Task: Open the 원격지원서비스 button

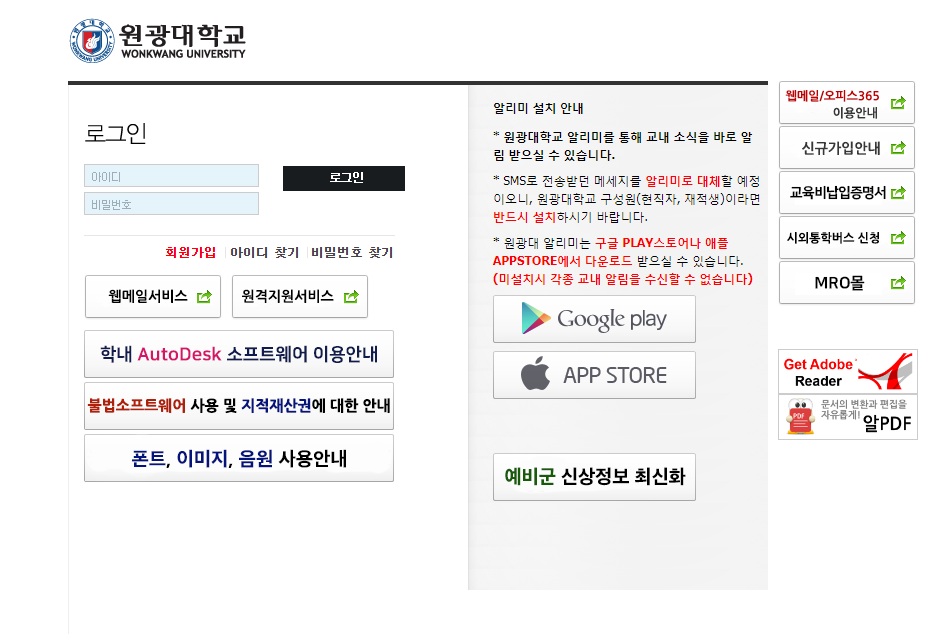Action: tap(300, 296)
